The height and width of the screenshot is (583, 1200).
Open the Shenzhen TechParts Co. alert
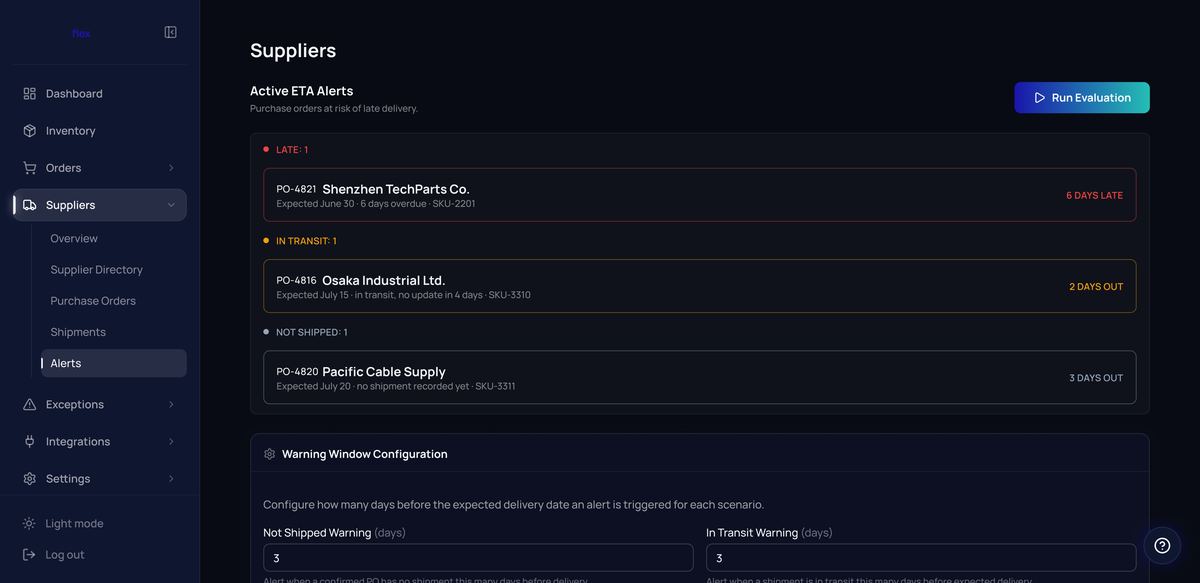(700, 195)
